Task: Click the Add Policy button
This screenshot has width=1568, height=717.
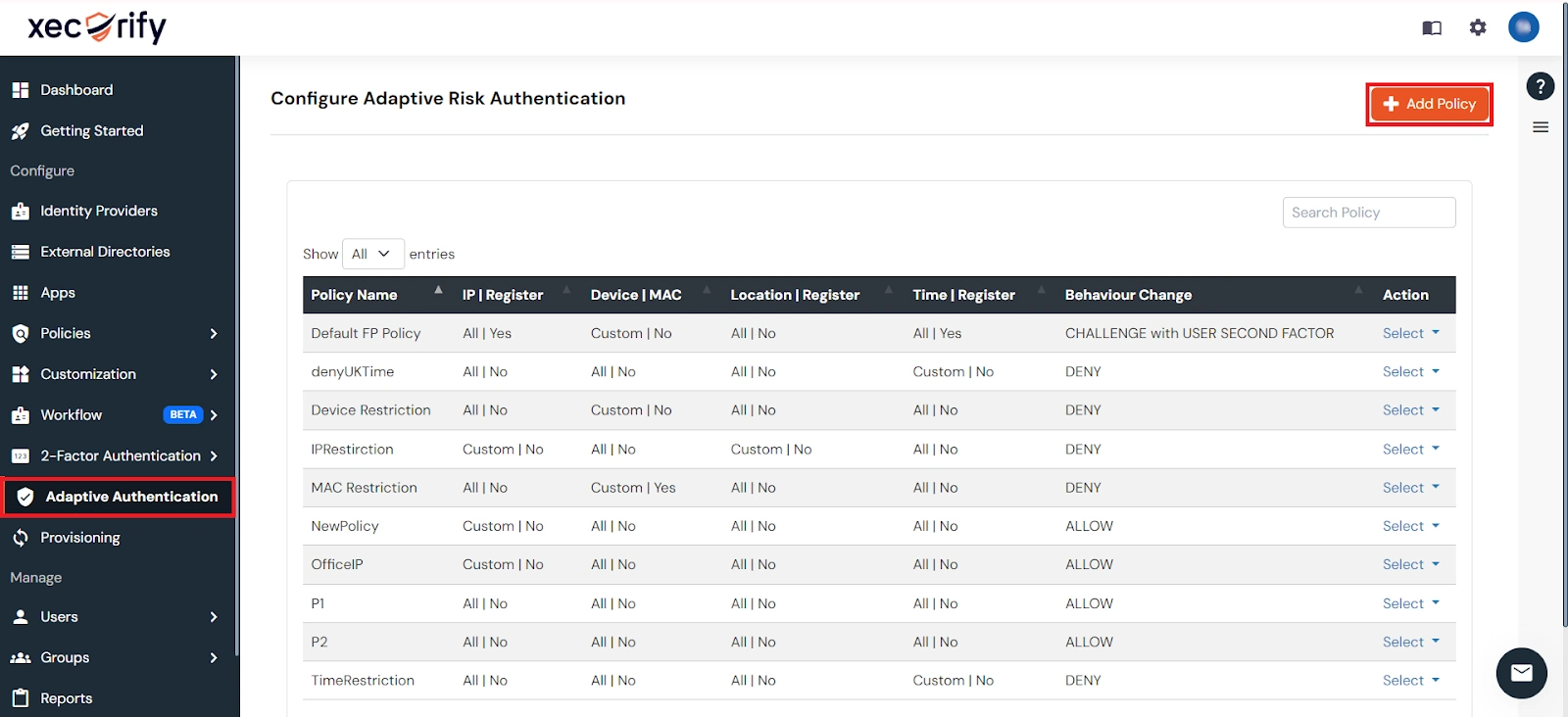Action: (x=1429, y=104)
